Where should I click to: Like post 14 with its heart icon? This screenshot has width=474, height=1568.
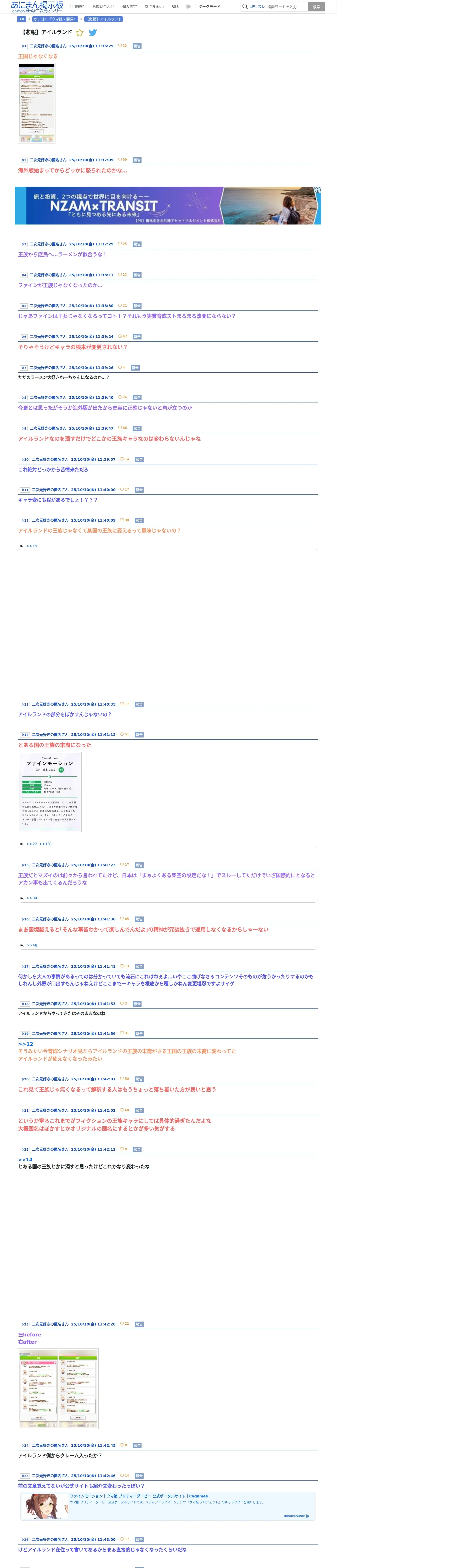[122, 735]
